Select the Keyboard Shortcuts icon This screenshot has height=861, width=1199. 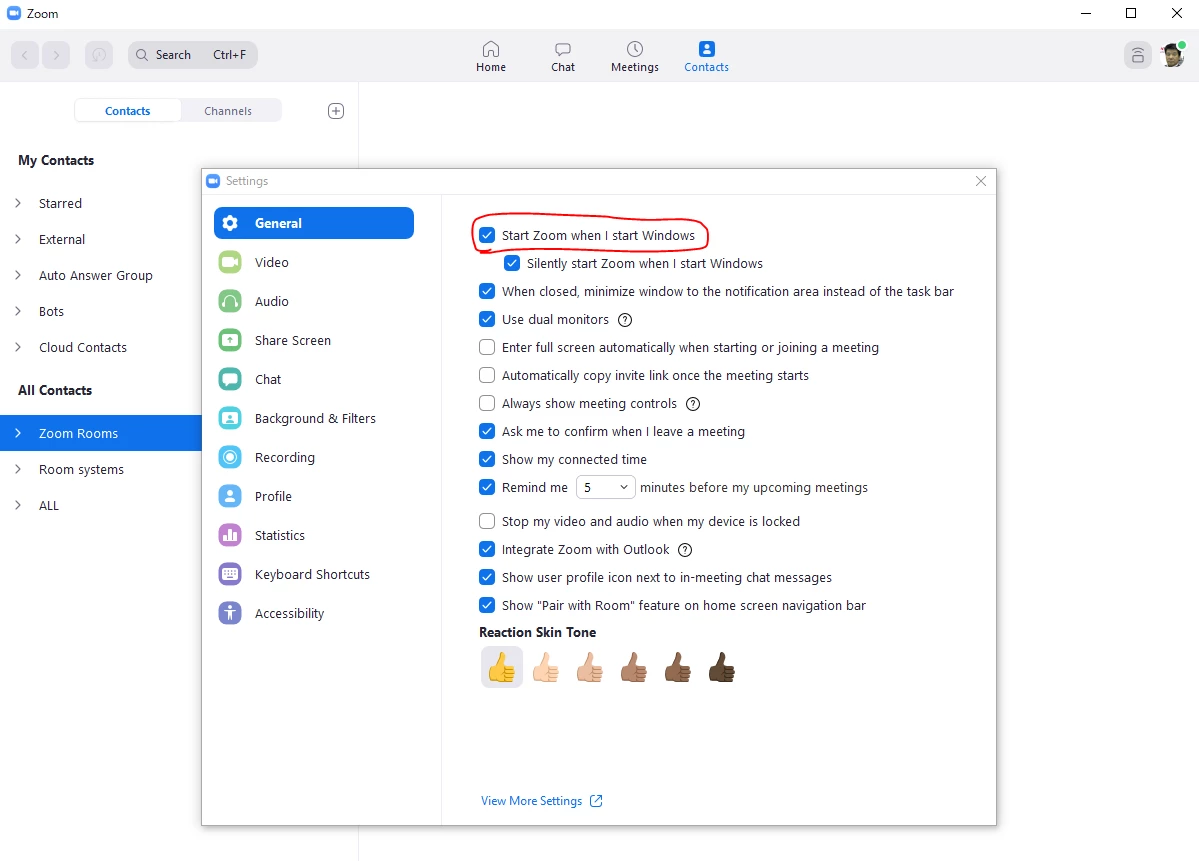click(x=230, y=574)
